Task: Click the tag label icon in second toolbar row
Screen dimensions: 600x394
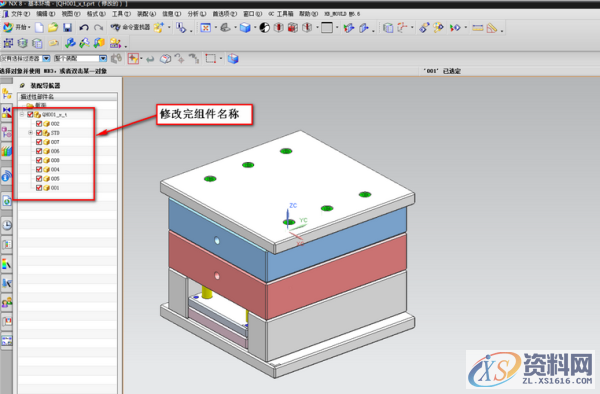Action: pos(54,43)
